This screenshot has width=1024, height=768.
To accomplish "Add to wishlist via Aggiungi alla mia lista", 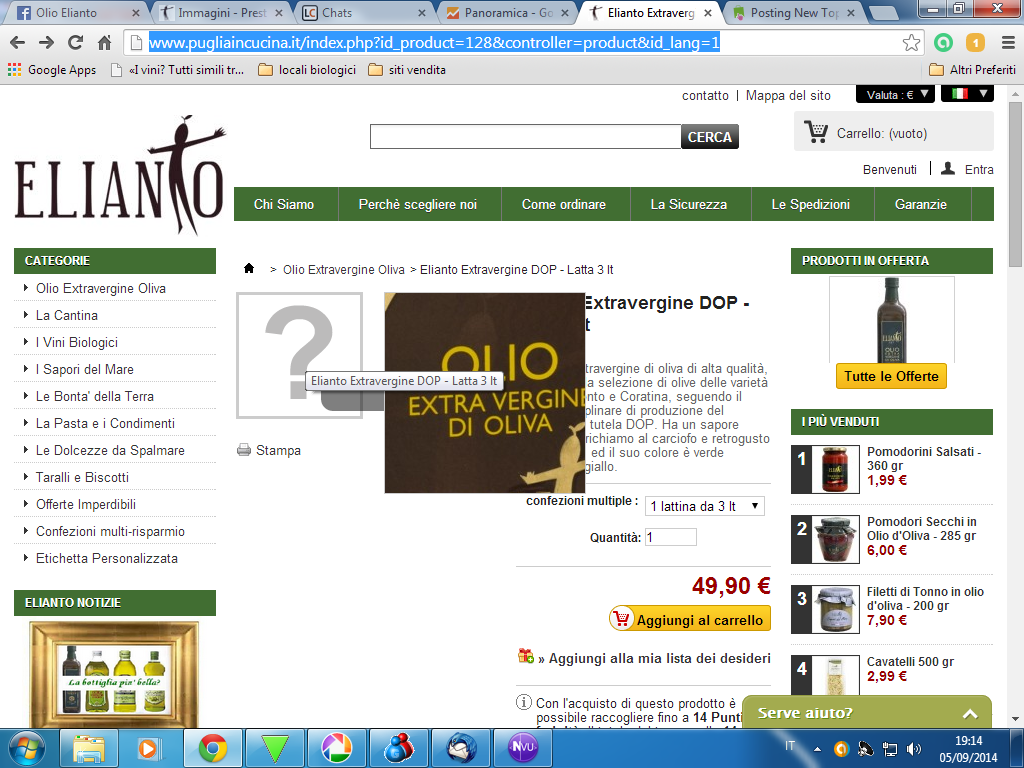I will pyautogui.click(x=653, y=658).
